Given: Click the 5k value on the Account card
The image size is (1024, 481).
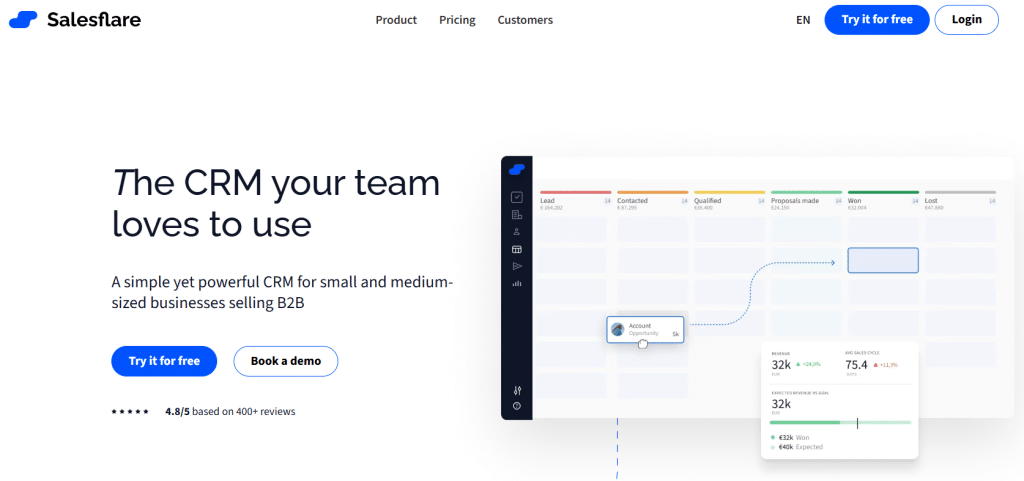Looking at the screenshot, I should [x=676, y=334].
